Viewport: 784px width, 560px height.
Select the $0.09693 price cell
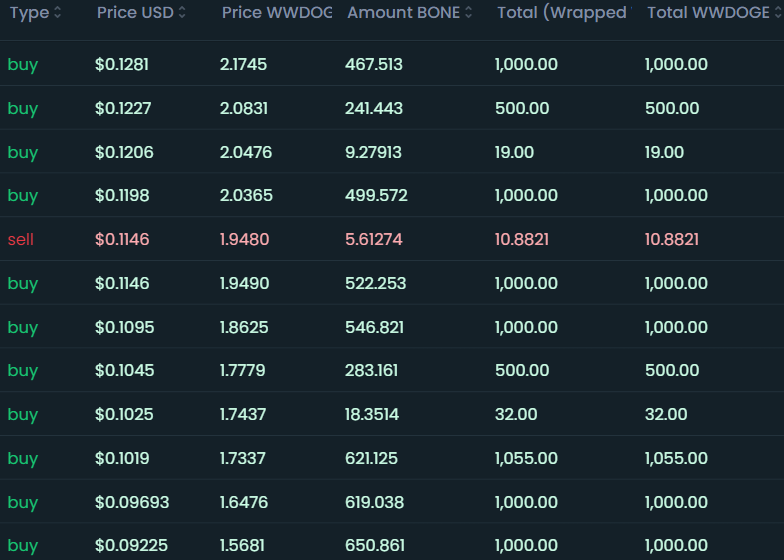132,502
